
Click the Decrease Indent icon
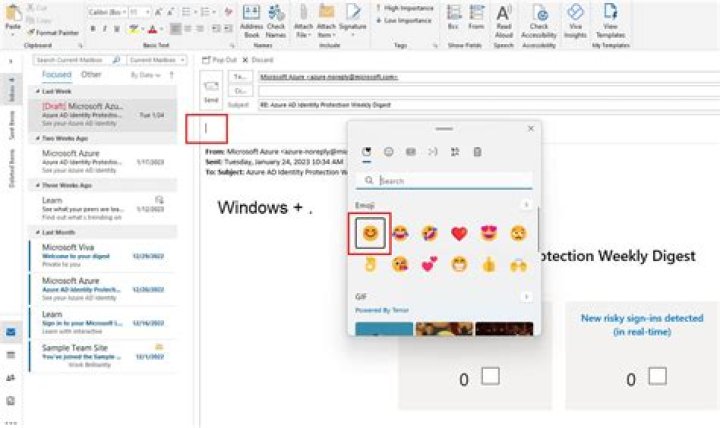coord(216,29)
